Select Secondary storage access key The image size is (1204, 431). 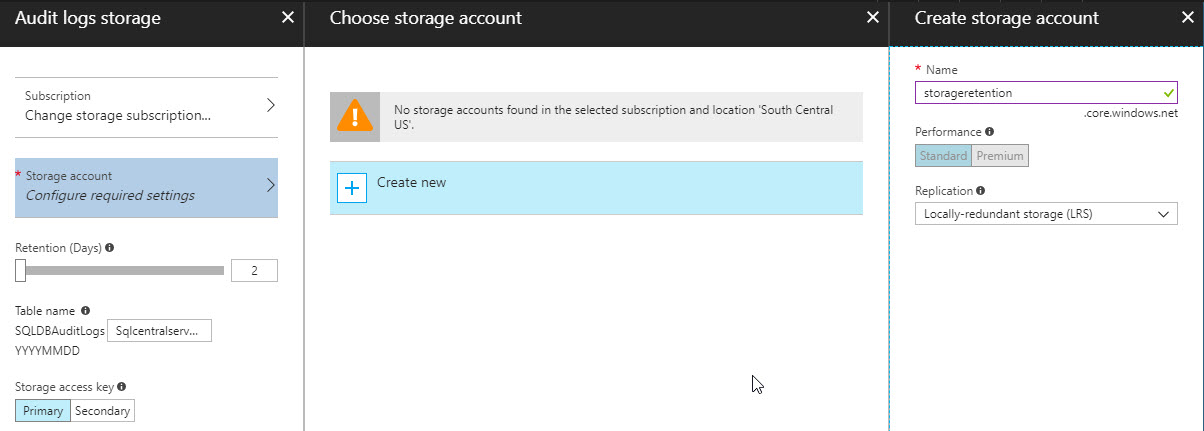pos(102,410)
